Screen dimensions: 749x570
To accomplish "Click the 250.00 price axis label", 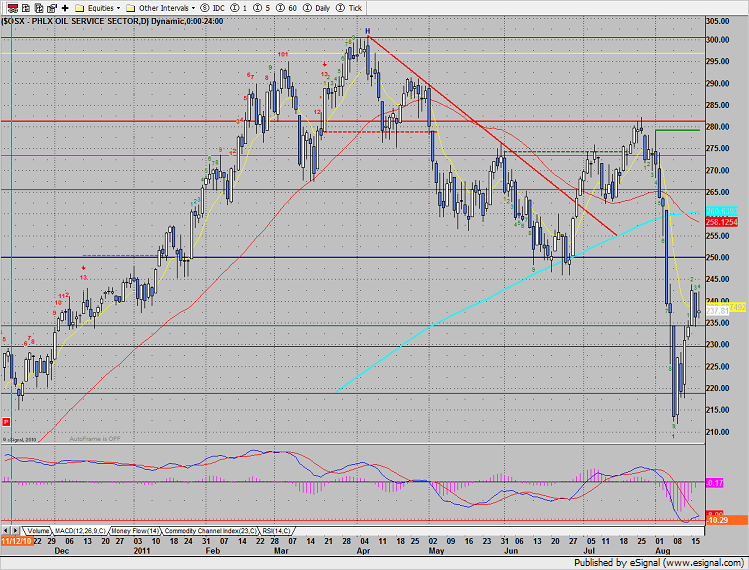I will (717, 257).
